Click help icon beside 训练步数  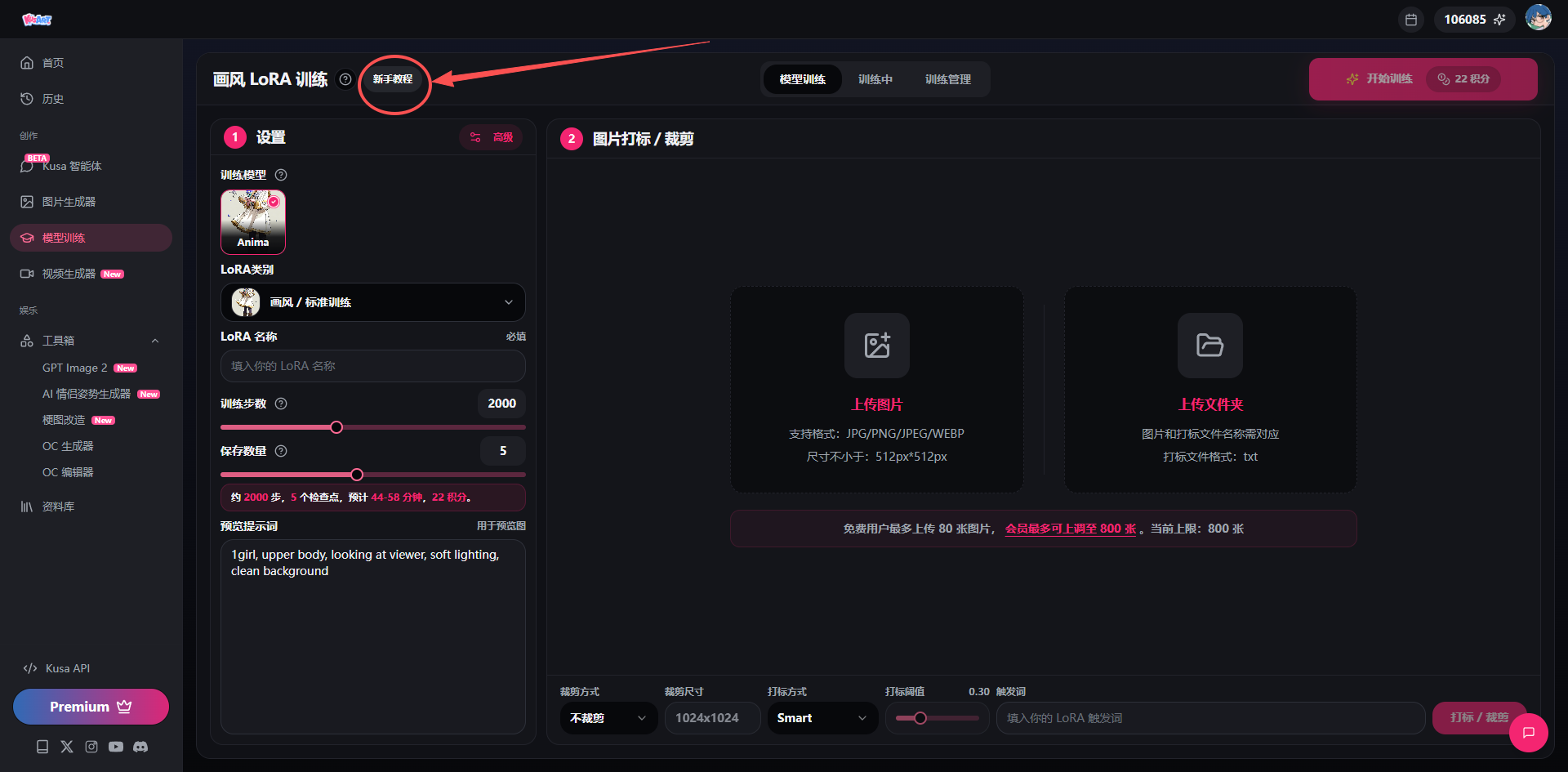[281, 404]
